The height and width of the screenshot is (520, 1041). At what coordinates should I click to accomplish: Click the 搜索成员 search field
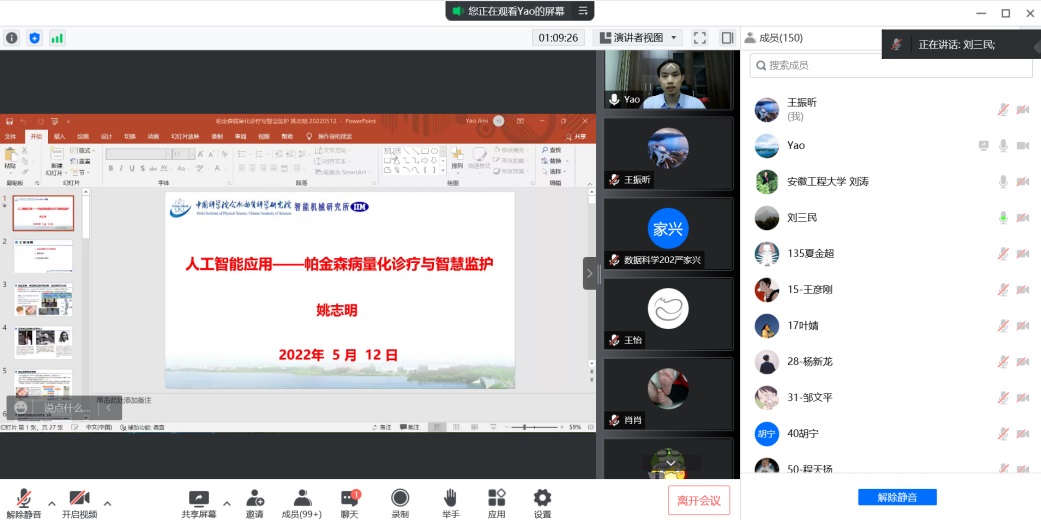[890, 65]
